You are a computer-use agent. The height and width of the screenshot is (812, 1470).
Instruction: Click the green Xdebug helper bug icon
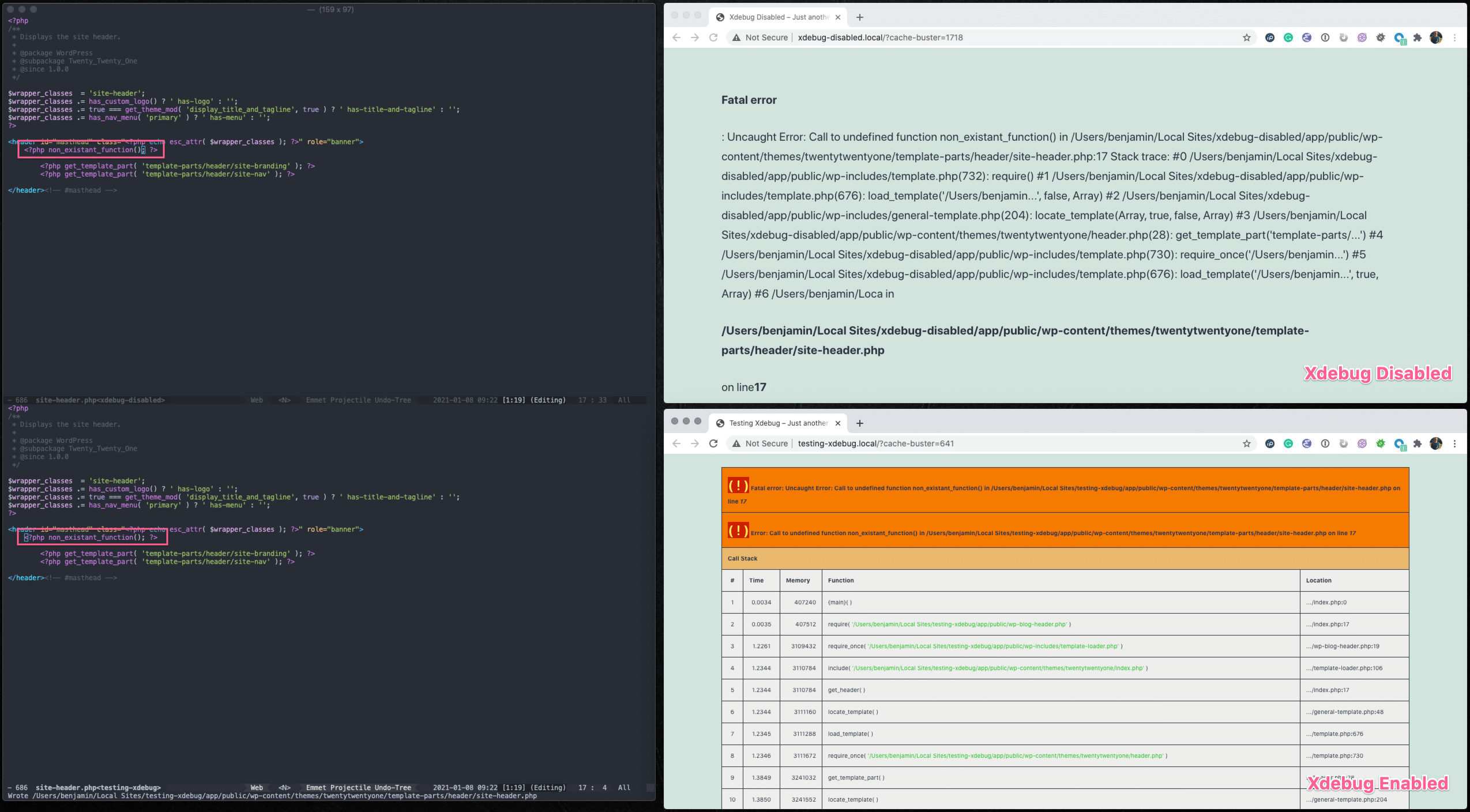pos(1380,443)
